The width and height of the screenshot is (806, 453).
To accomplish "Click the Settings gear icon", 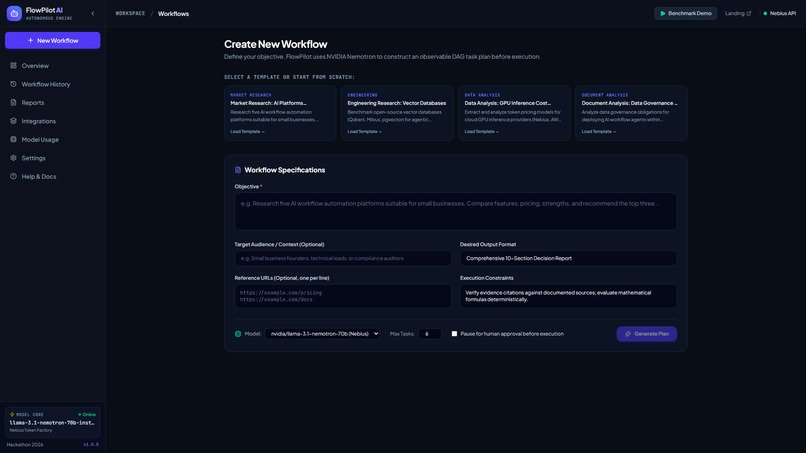I will (x=13, y=158).
